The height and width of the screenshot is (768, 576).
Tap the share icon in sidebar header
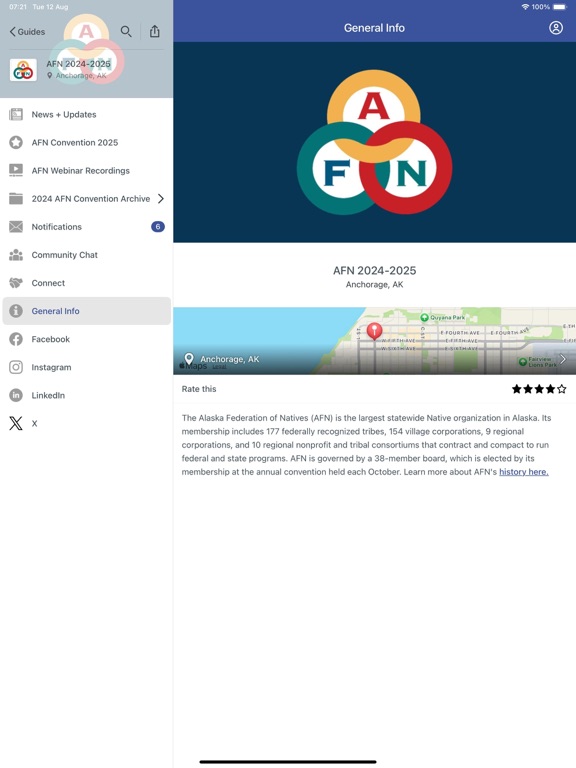(155, 31)
